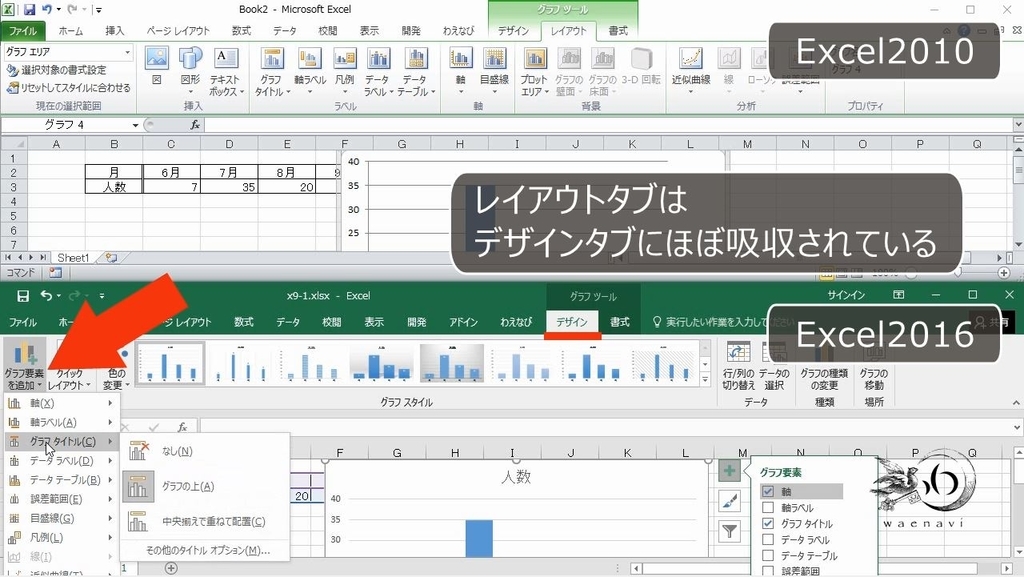Expand the chart styles gallery
Screen dimensions: 1024x577
click(x=705, y=380)
